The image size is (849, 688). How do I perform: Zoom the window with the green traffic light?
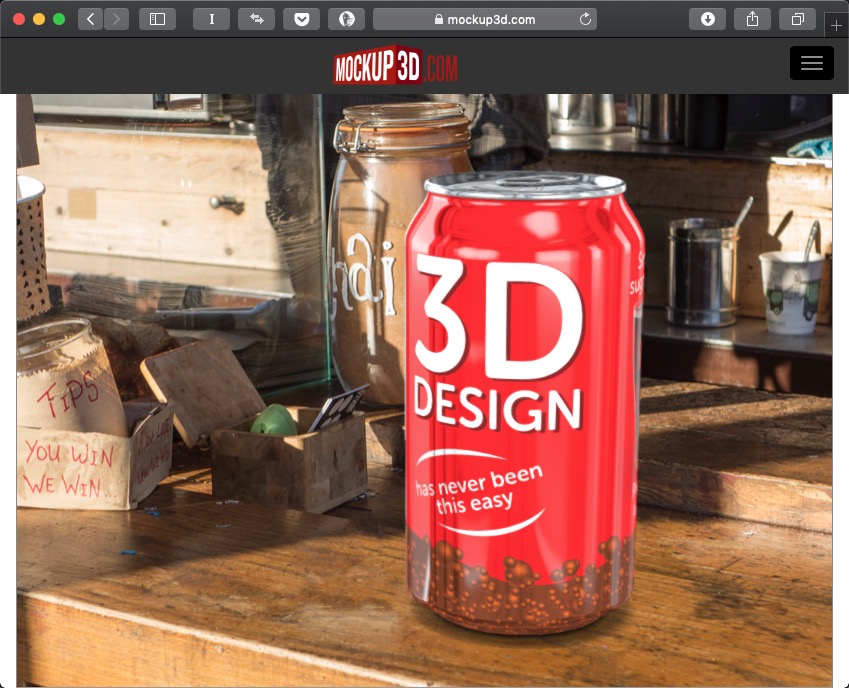60,17
